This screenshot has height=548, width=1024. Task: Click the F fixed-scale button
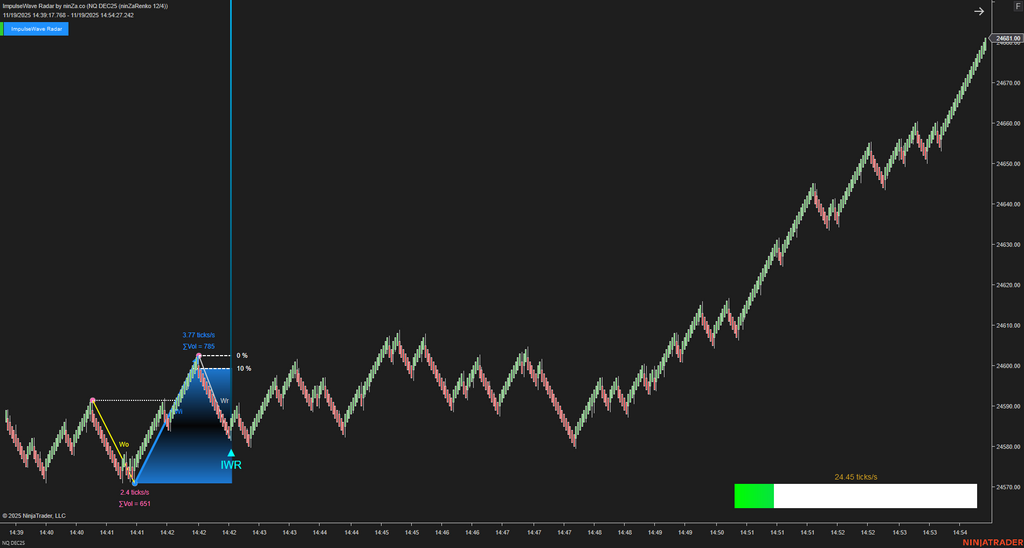tap(1017, 7)
